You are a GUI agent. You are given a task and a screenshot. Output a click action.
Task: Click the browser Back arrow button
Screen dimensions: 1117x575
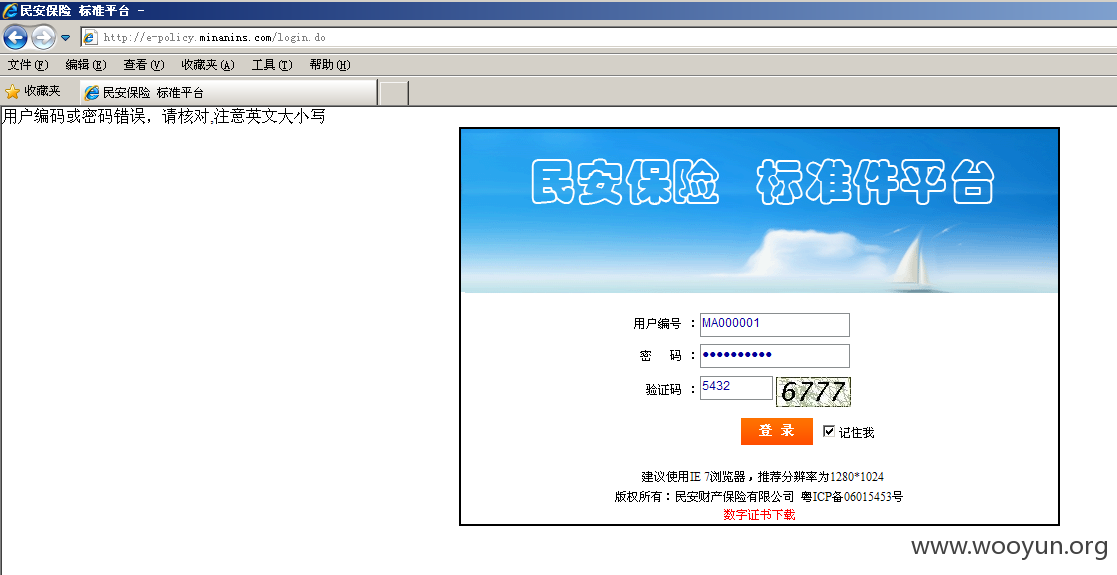click(x=15, y=37)
